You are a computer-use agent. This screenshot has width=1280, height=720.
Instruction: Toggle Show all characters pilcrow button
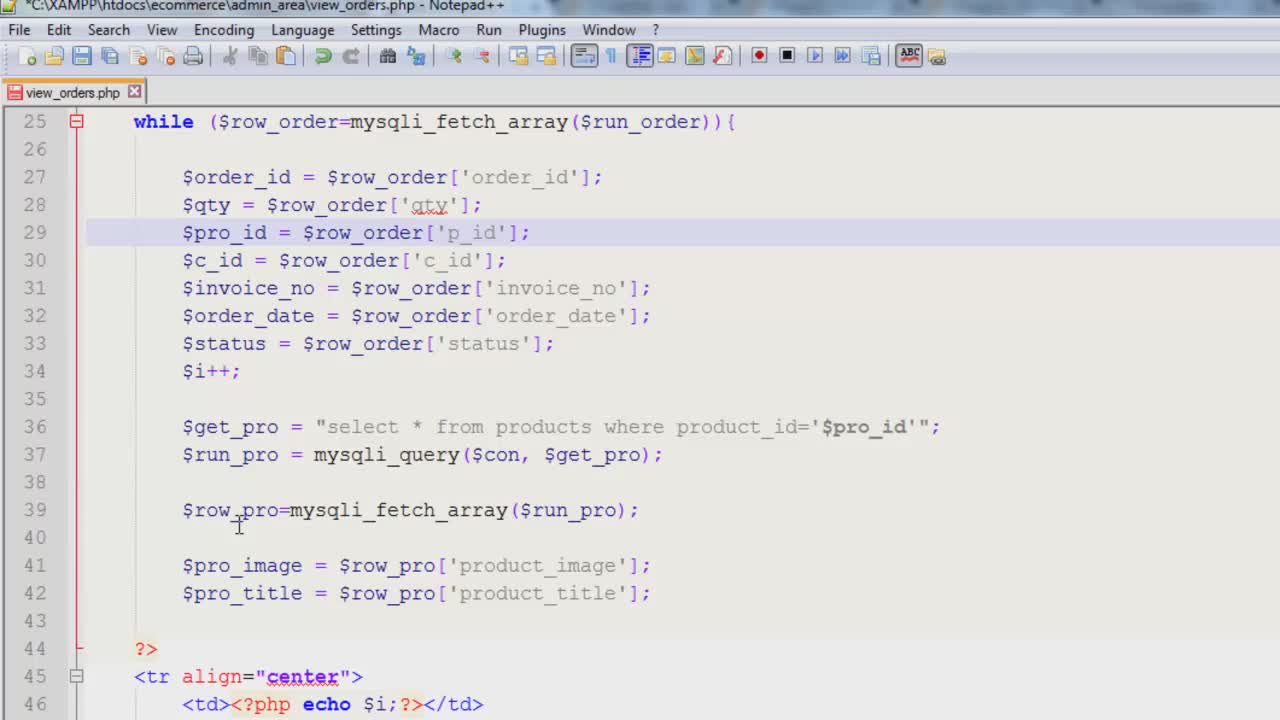pyautogui.click(x=611, y=56)
